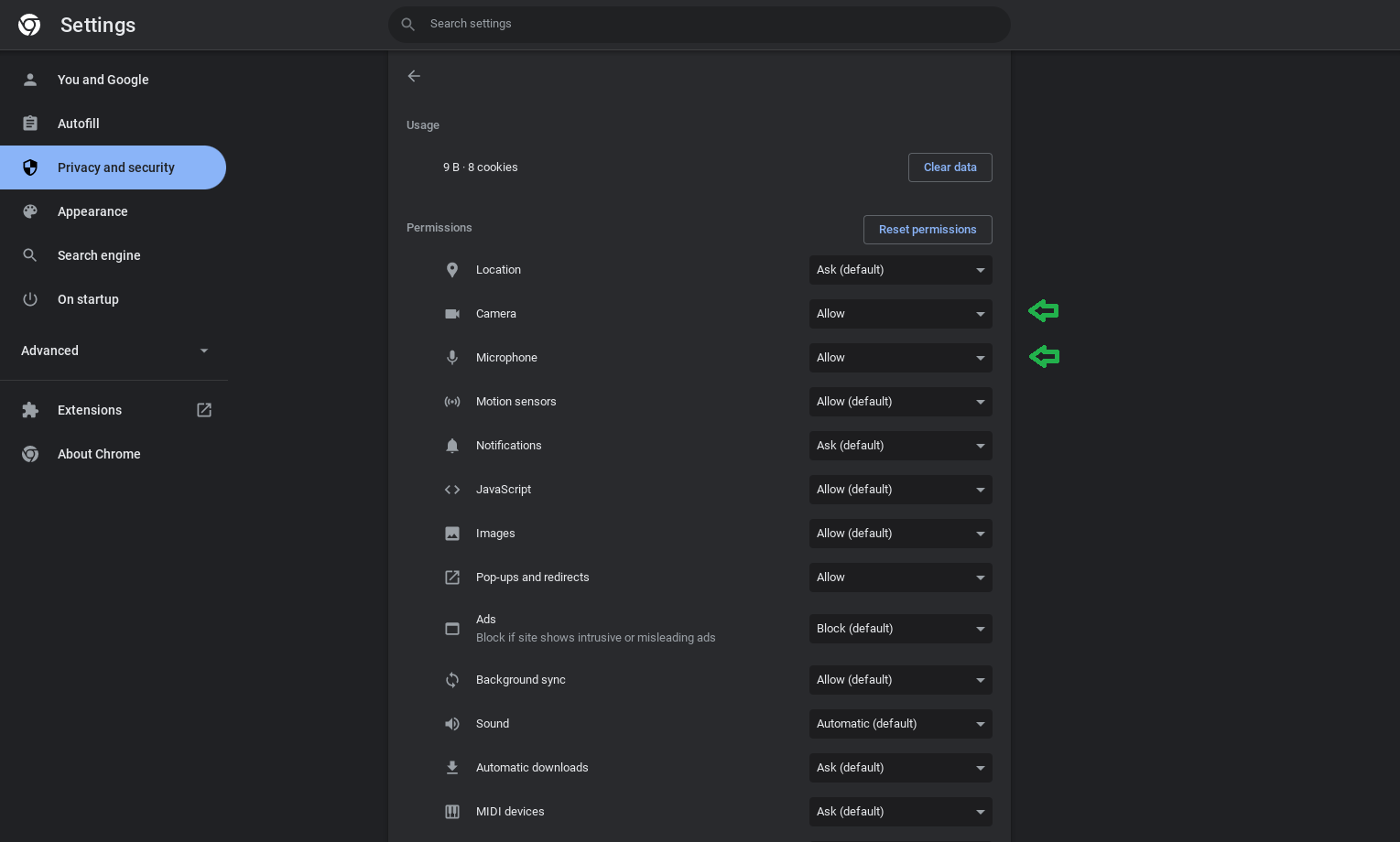Click the Background sync icon

[452, 680]
